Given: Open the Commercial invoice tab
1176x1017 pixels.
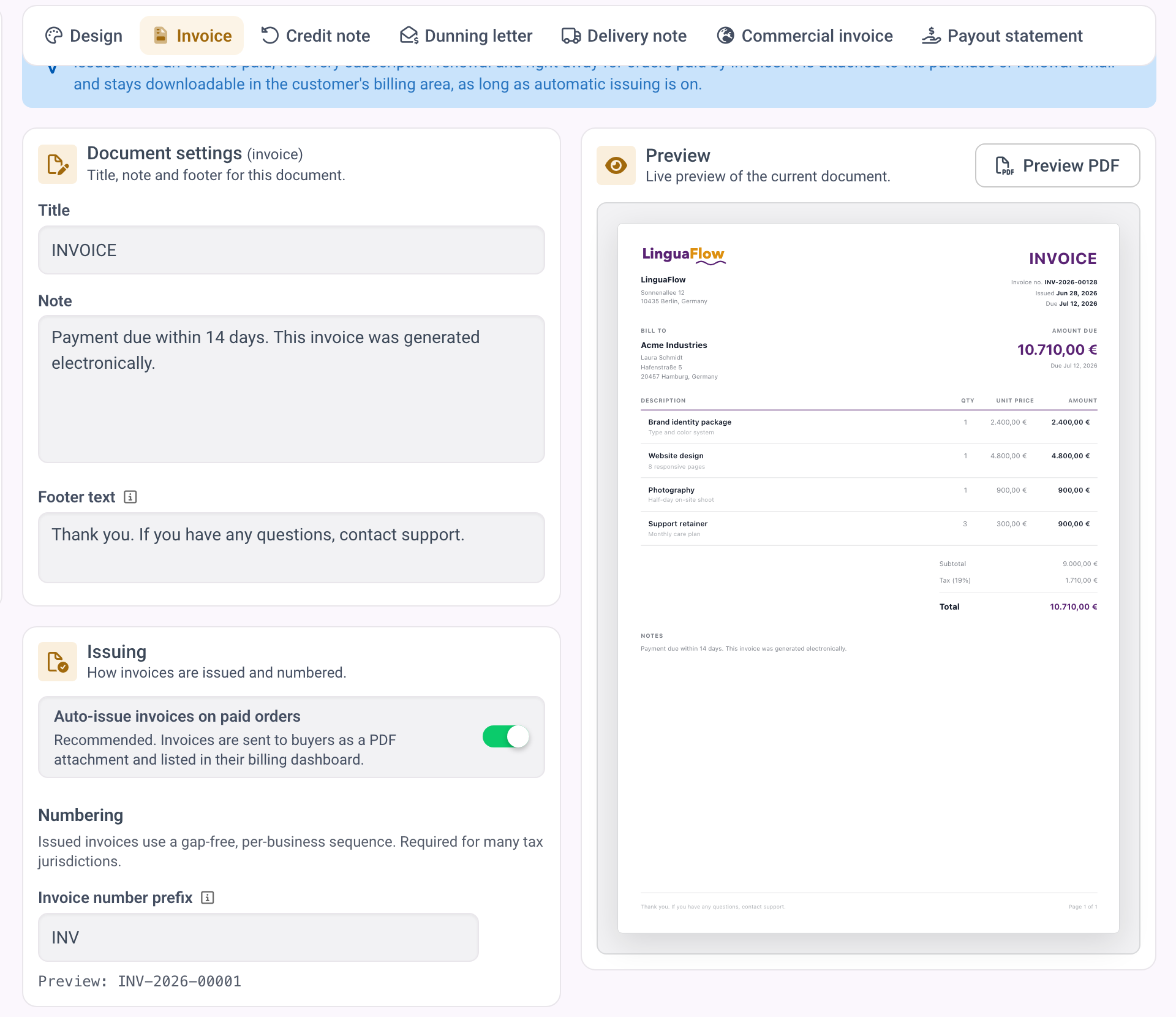Looking at the screenshot, I should tap(805, 36).
